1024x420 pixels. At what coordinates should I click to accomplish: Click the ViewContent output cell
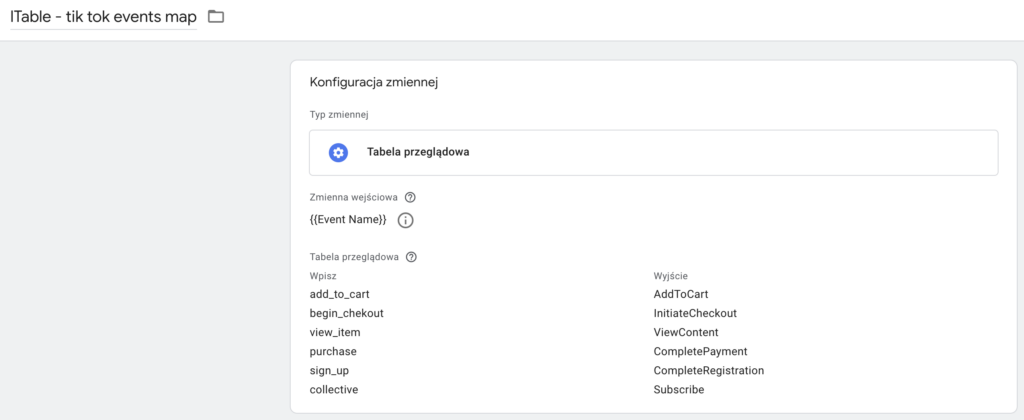click(685, 332)
